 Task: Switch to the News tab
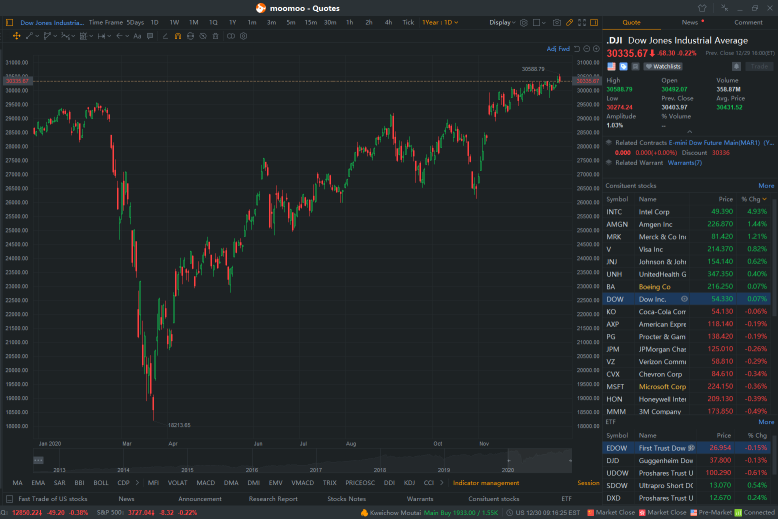coord(690,22)
